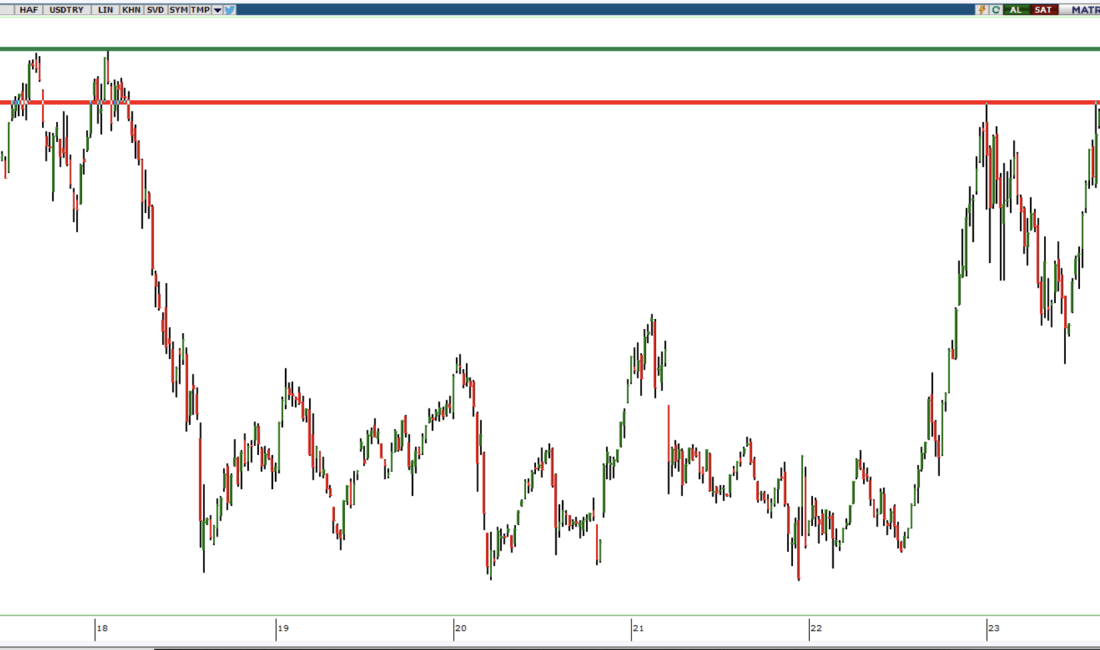
Task: Click the HAF period button
Action: pos(28,9)
